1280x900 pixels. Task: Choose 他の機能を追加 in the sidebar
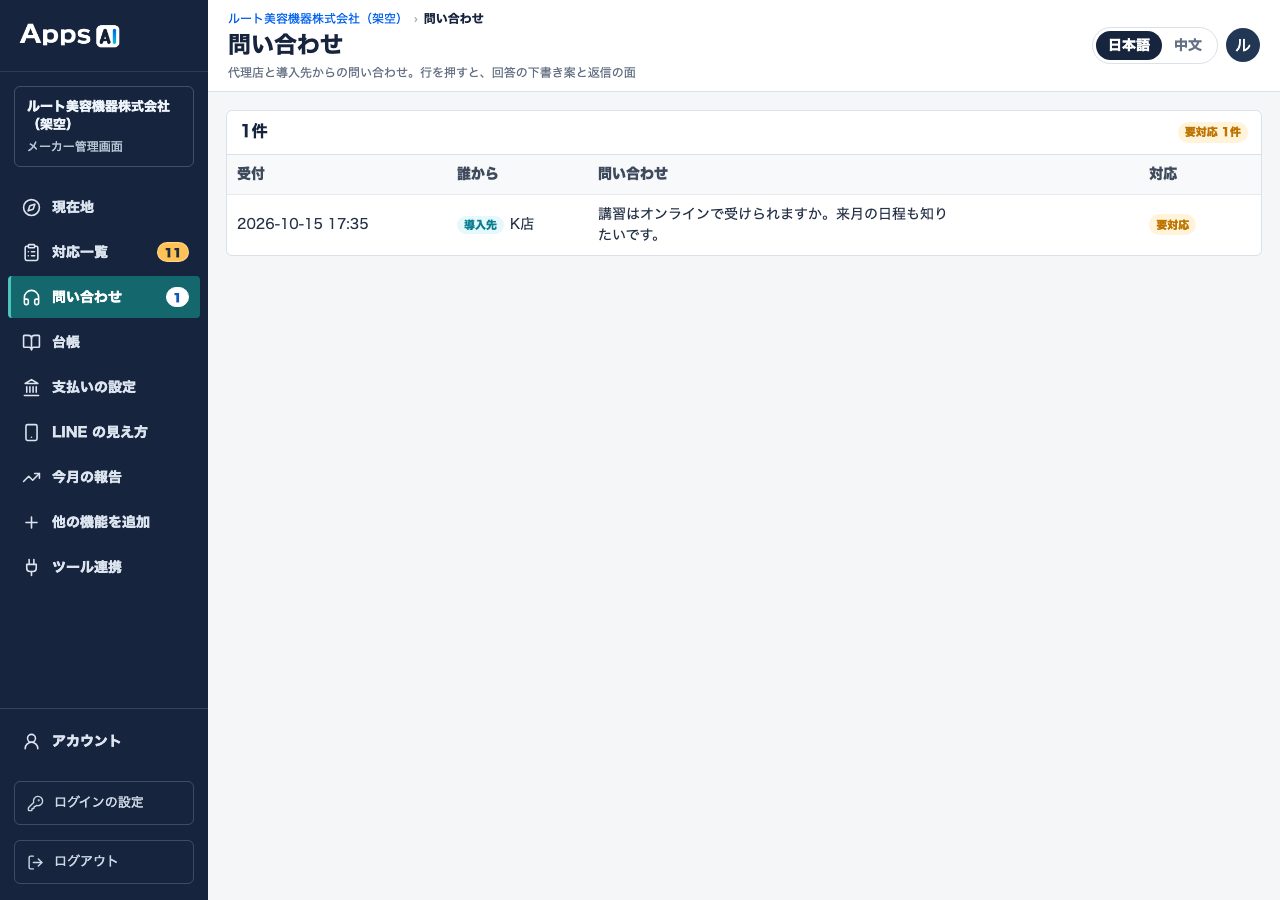104,522
